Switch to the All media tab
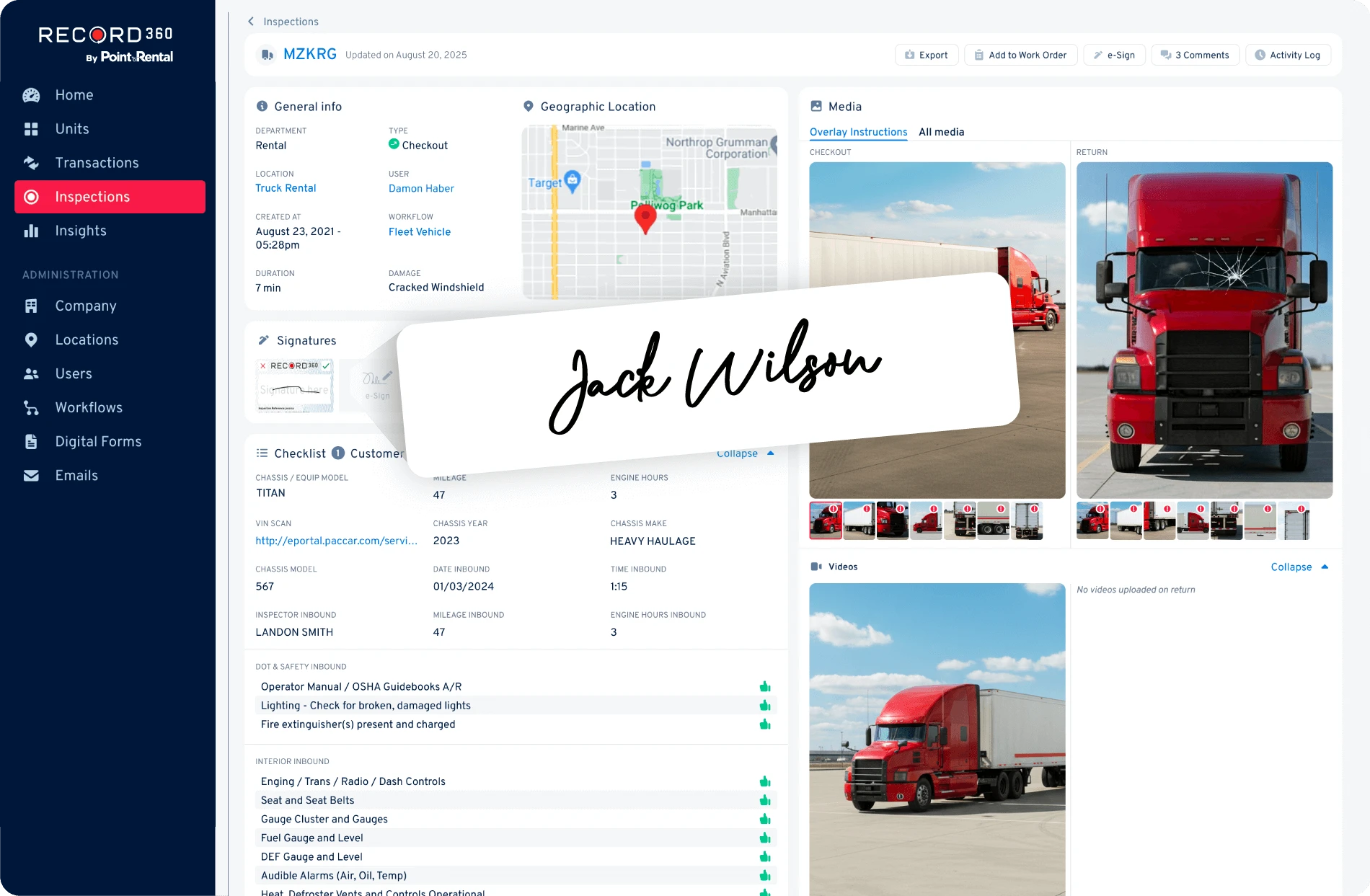Viewport: 1370px width, 896px height. click(x=942, y=132)
